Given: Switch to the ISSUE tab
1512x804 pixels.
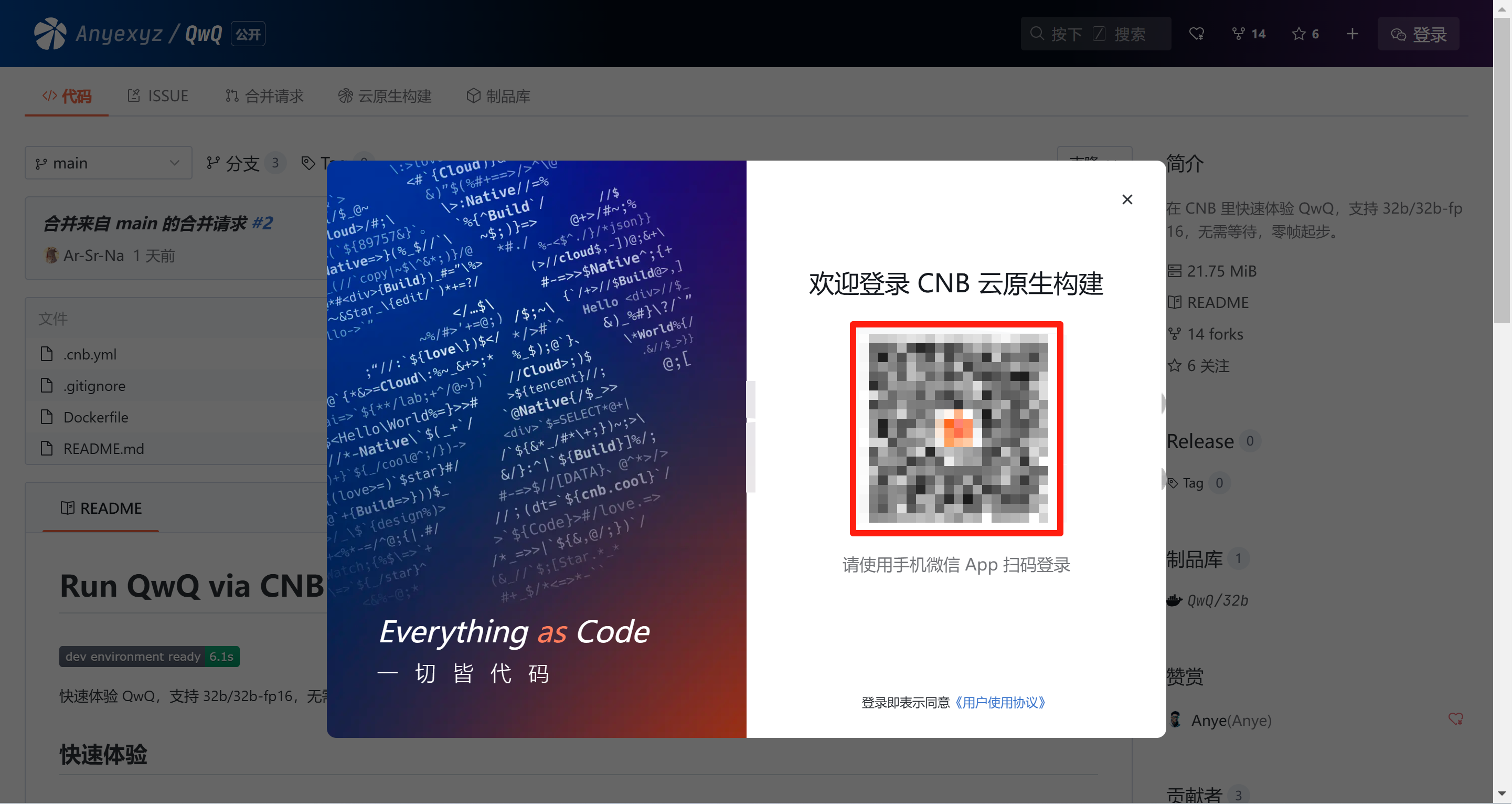Looking at the screenshot, I should pos(158,96).
